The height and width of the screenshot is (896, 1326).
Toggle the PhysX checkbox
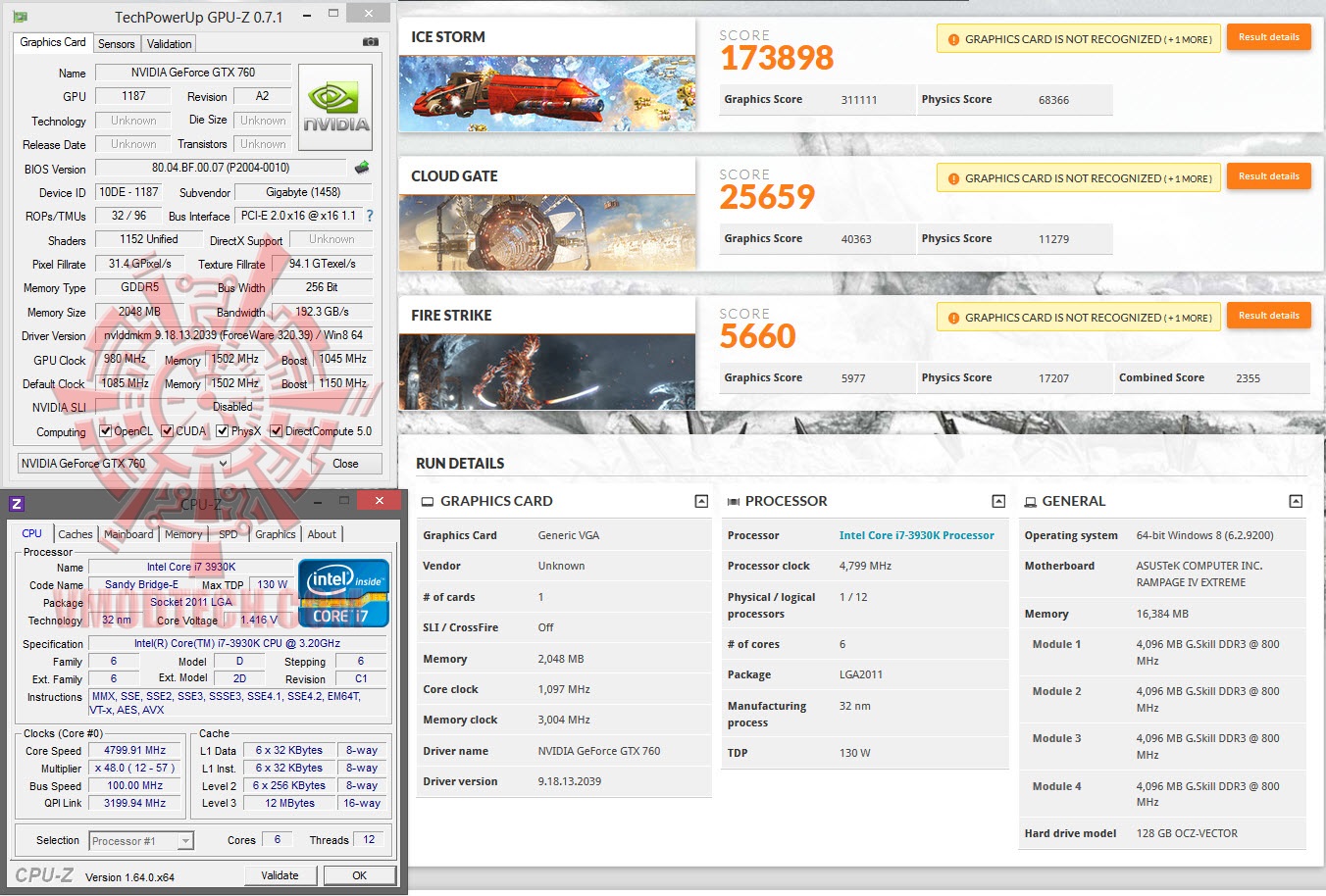pos(223,431)
